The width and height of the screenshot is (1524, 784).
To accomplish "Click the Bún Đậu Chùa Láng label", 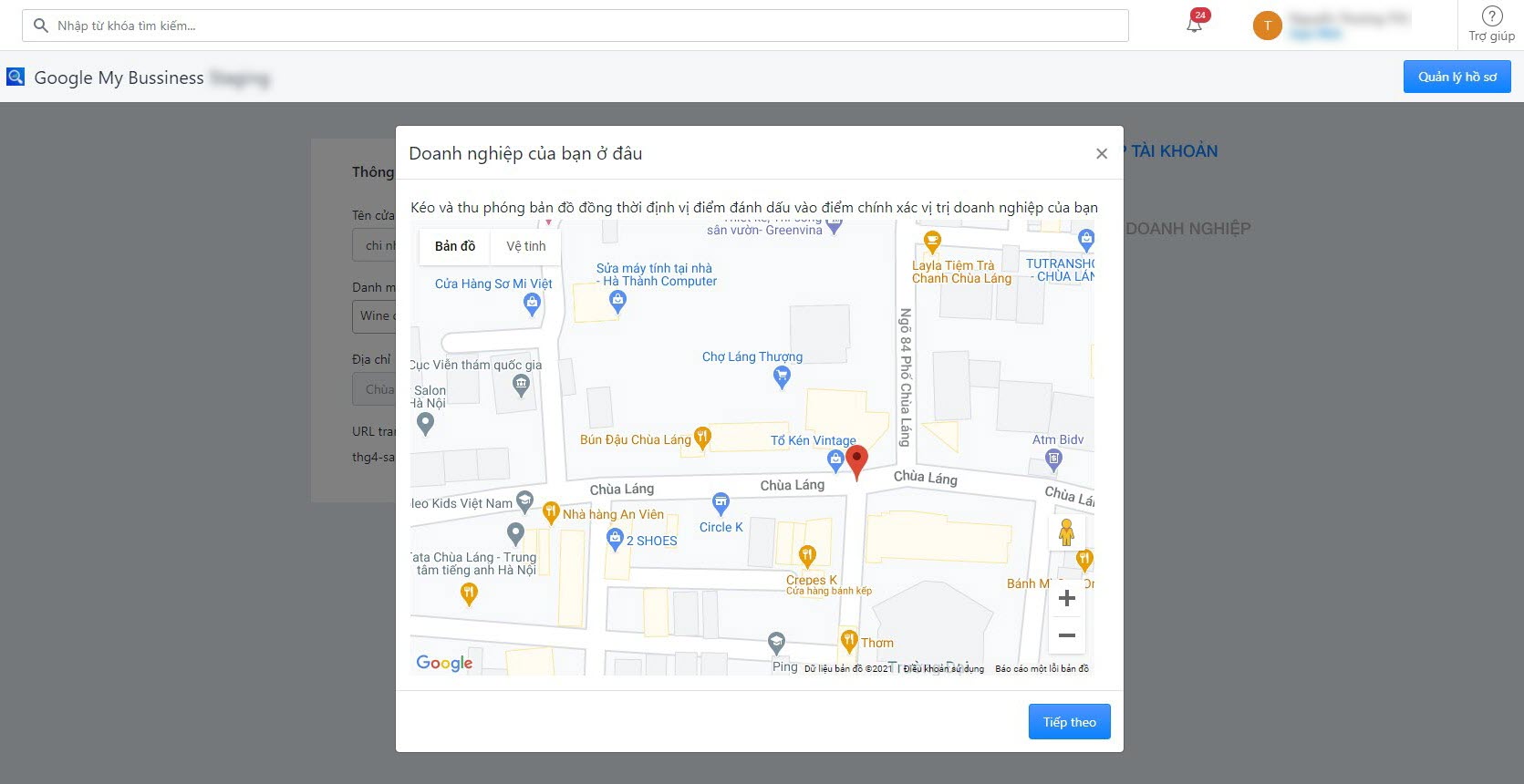I will (636, 440).
